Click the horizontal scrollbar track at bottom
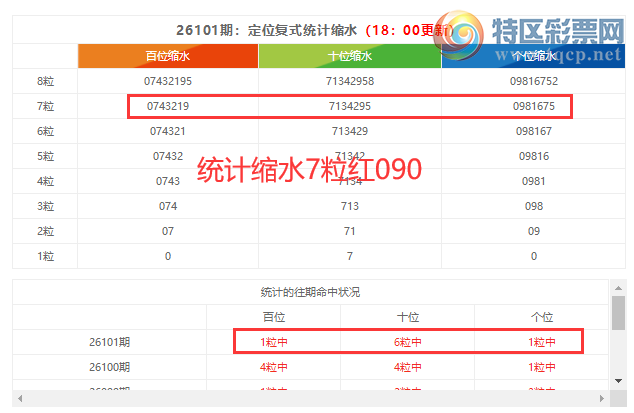 (310, 399)
